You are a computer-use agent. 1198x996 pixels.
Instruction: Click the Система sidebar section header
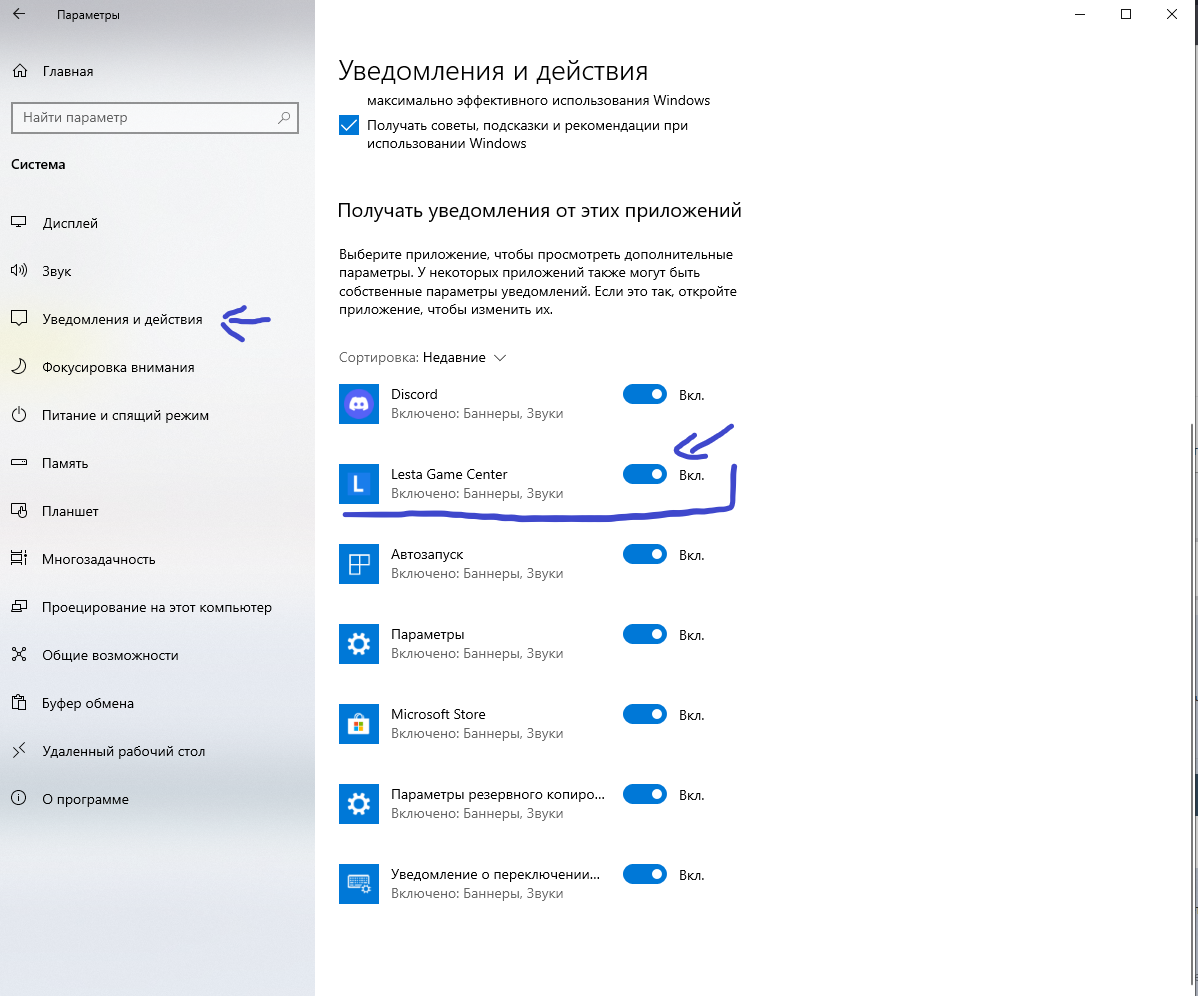click(x=38, y=164)
